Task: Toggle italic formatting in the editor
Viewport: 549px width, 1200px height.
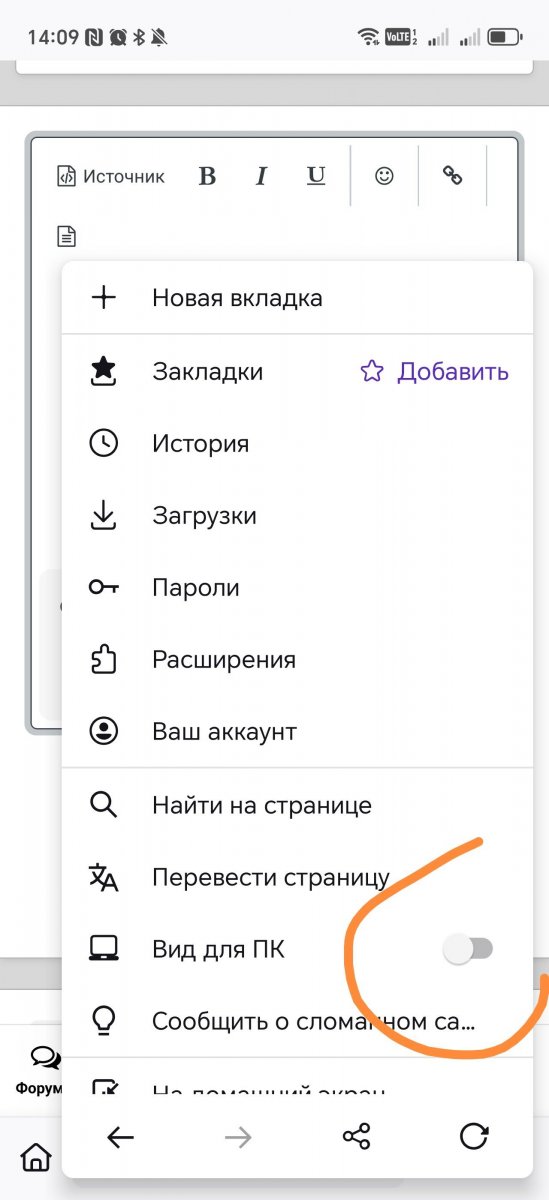Action: point(262,177)
